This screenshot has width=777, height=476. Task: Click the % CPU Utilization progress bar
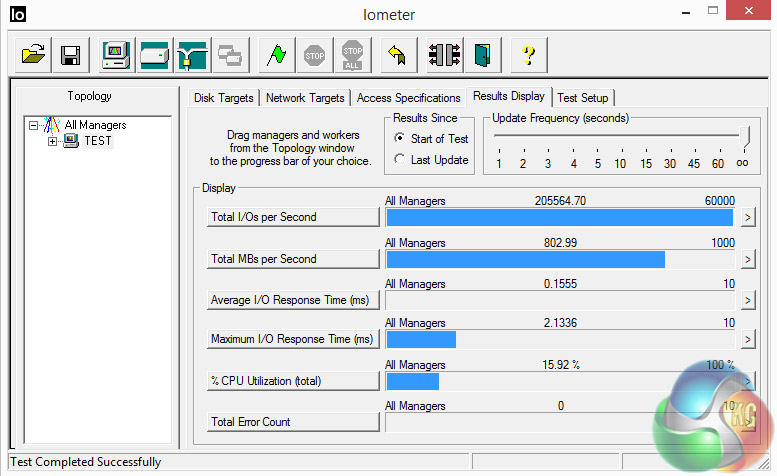[560, 381]
